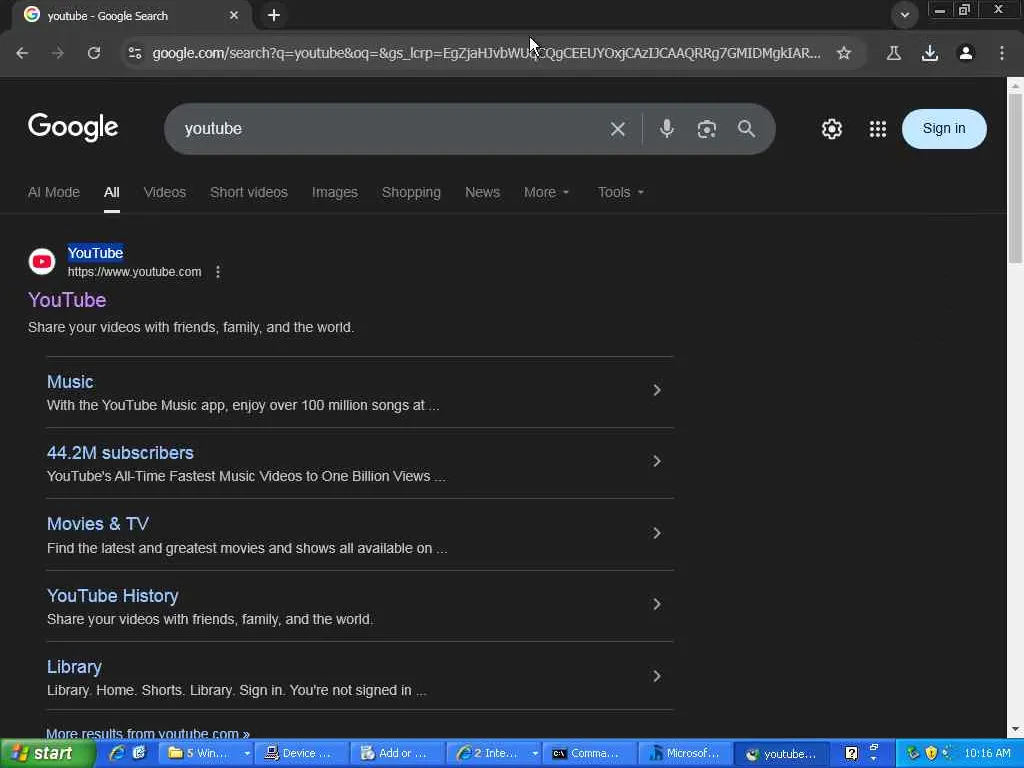Click the page vertical scrollbar thumb

[x=1015, y=178]
